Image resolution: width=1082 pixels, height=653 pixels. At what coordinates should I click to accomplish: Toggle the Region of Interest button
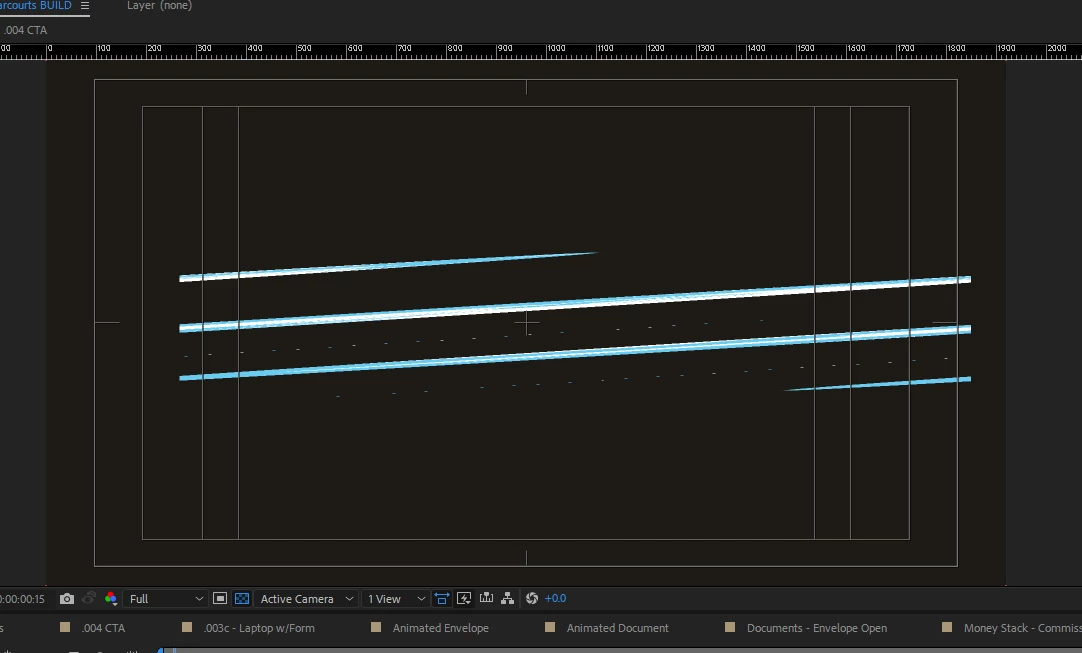pos(220,598)
